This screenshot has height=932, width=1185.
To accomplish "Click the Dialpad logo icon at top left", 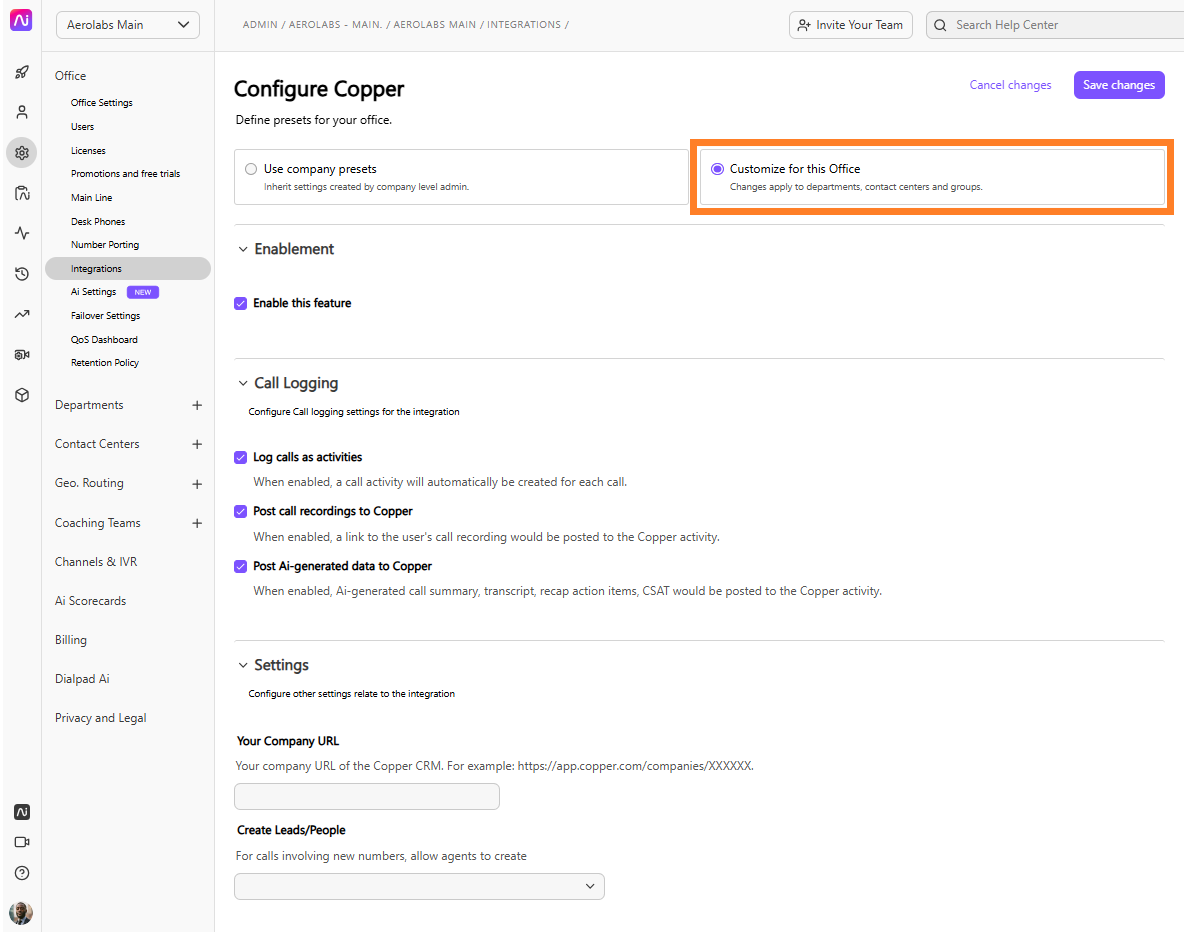I will [x=21, y=20].
